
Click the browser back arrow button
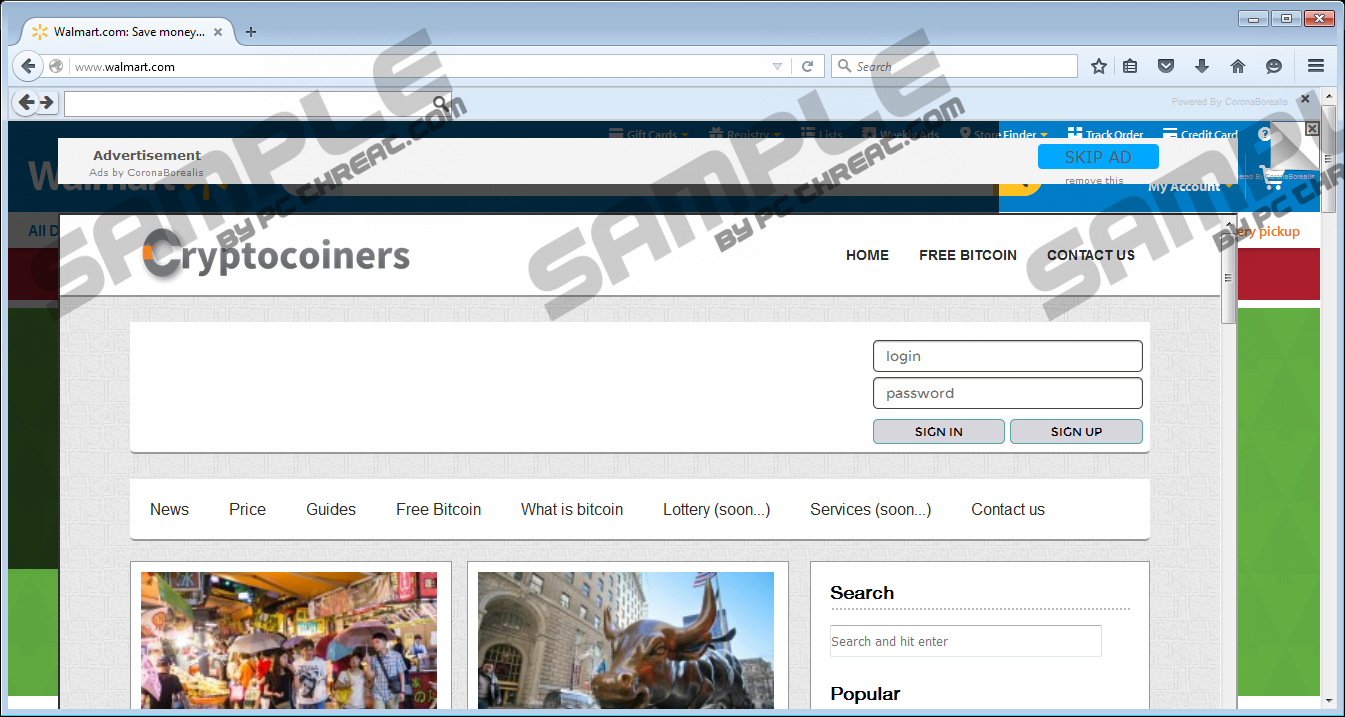28,66
